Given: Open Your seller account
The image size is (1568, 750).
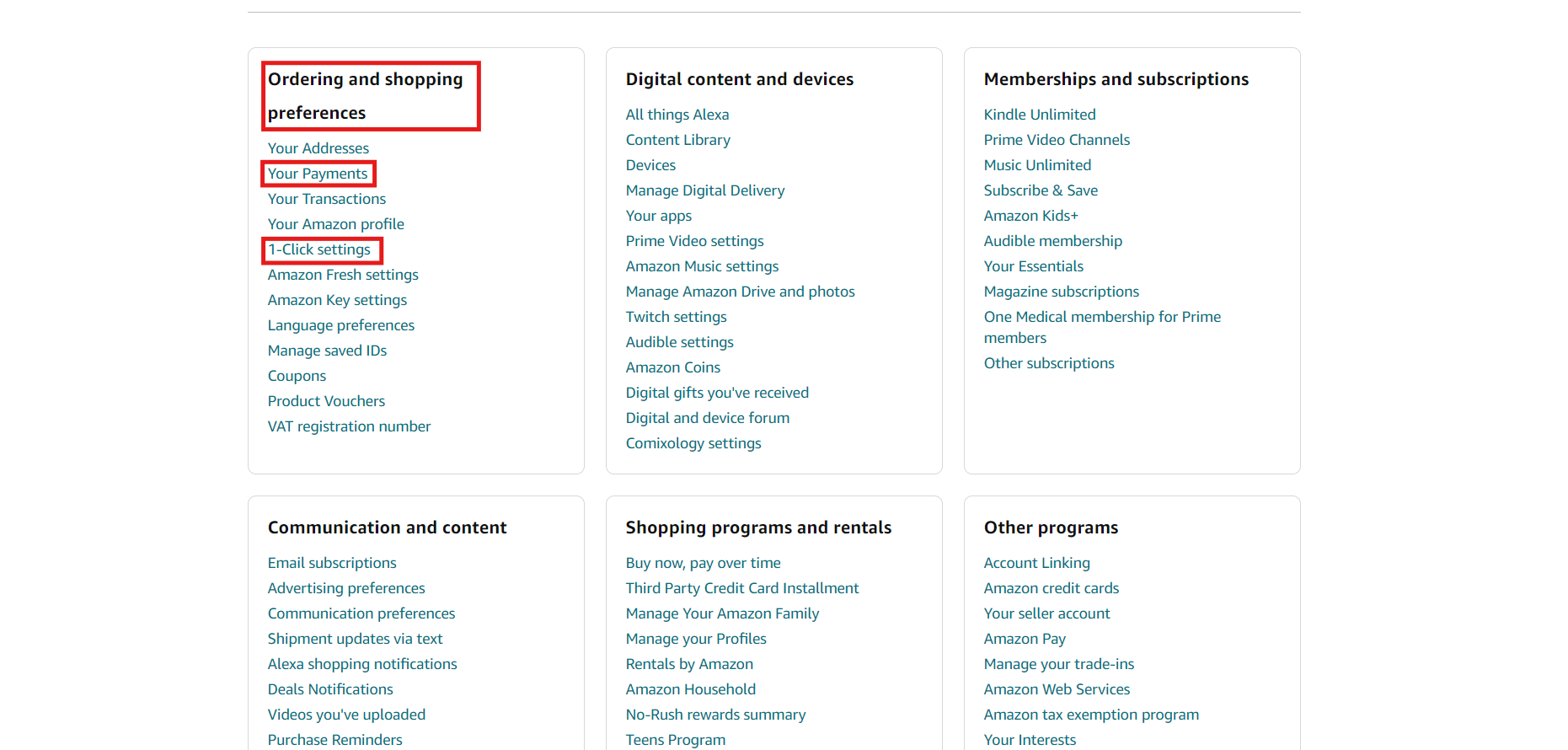Looking at the screenshot, I should [x=1047, y=613].
